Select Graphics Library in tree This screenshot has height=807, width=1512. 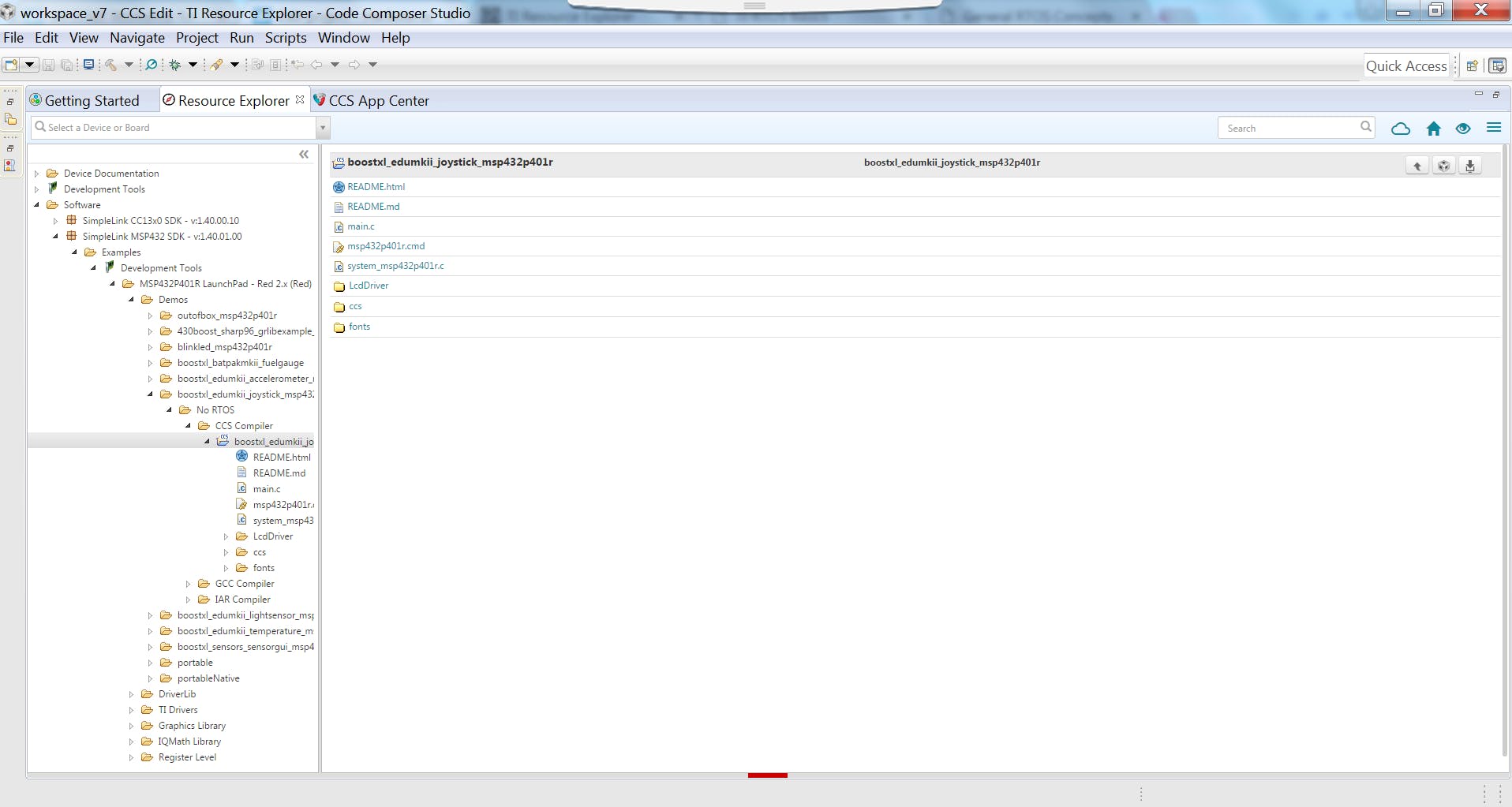[x=192, y=726]
